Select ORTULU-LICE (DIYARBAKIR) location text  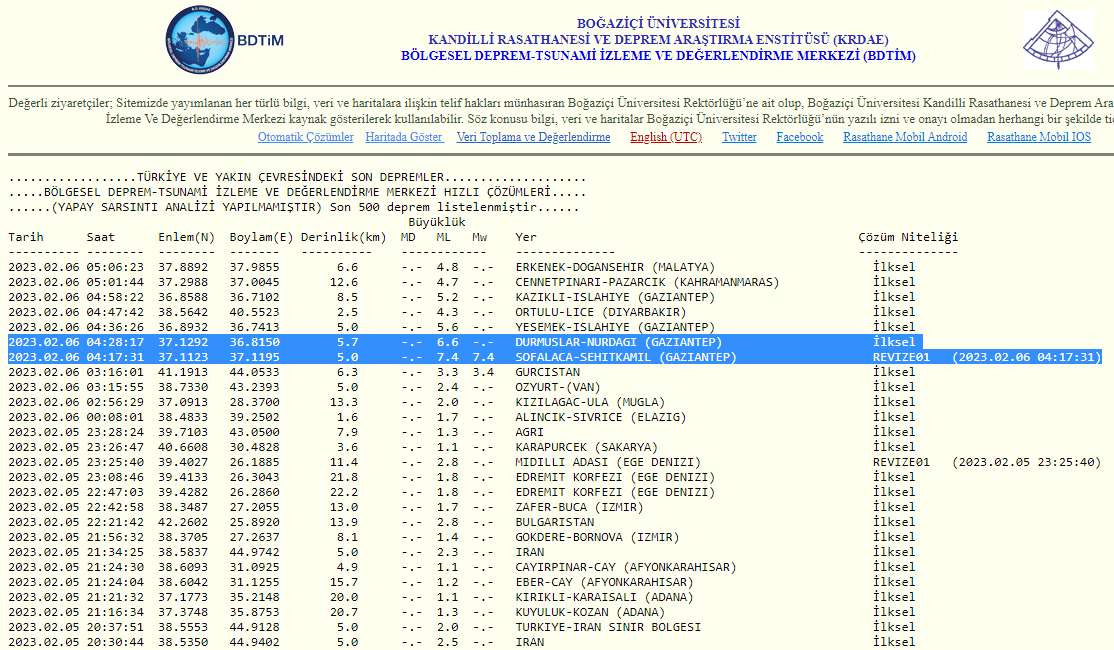pyautogui.click(x=601, y=312)
